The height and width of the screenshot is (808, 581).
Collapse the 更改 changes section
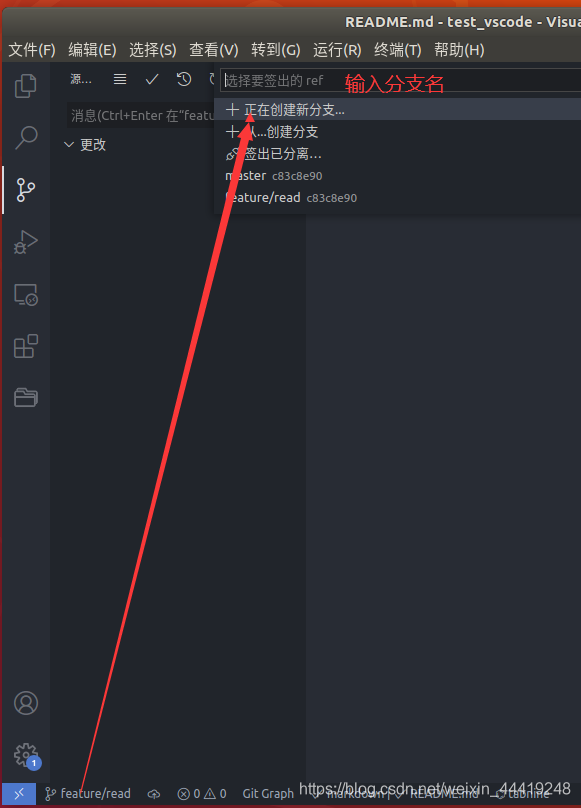pyautogui.click(x=85, y=145)
